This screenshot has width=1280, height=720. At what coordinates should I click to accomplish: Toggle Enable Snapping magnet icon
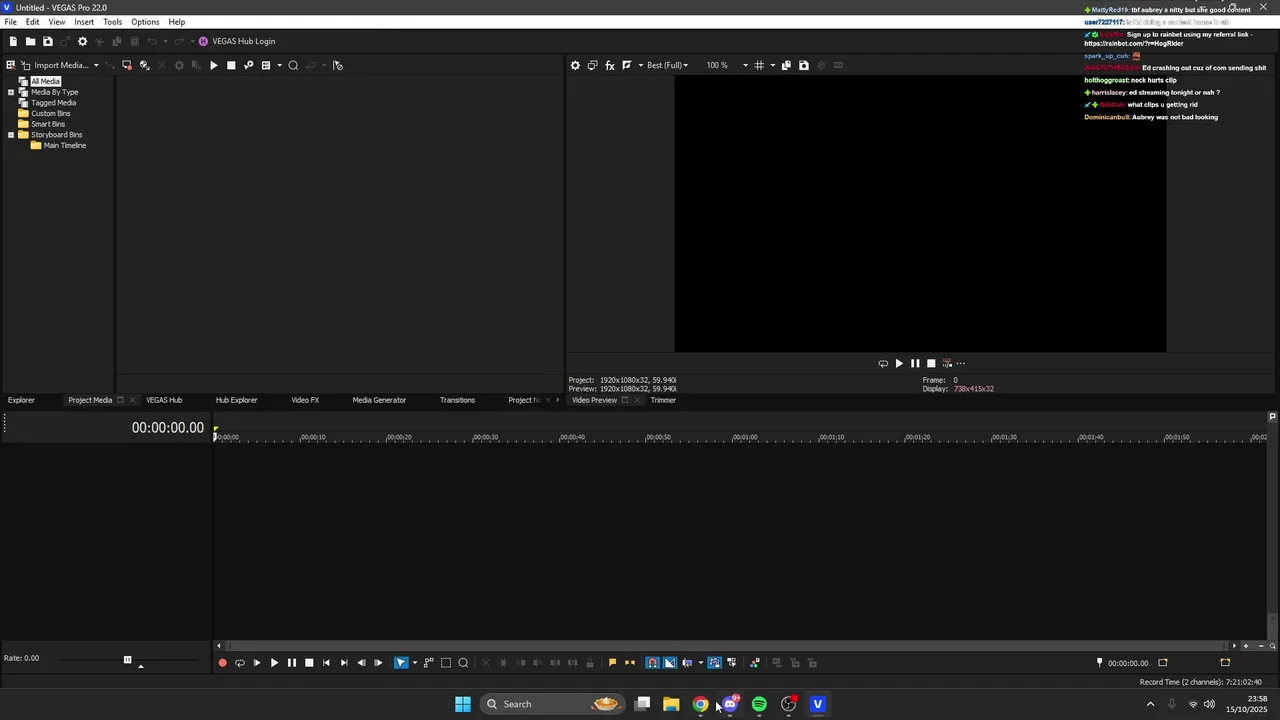[x=652, y=663]
